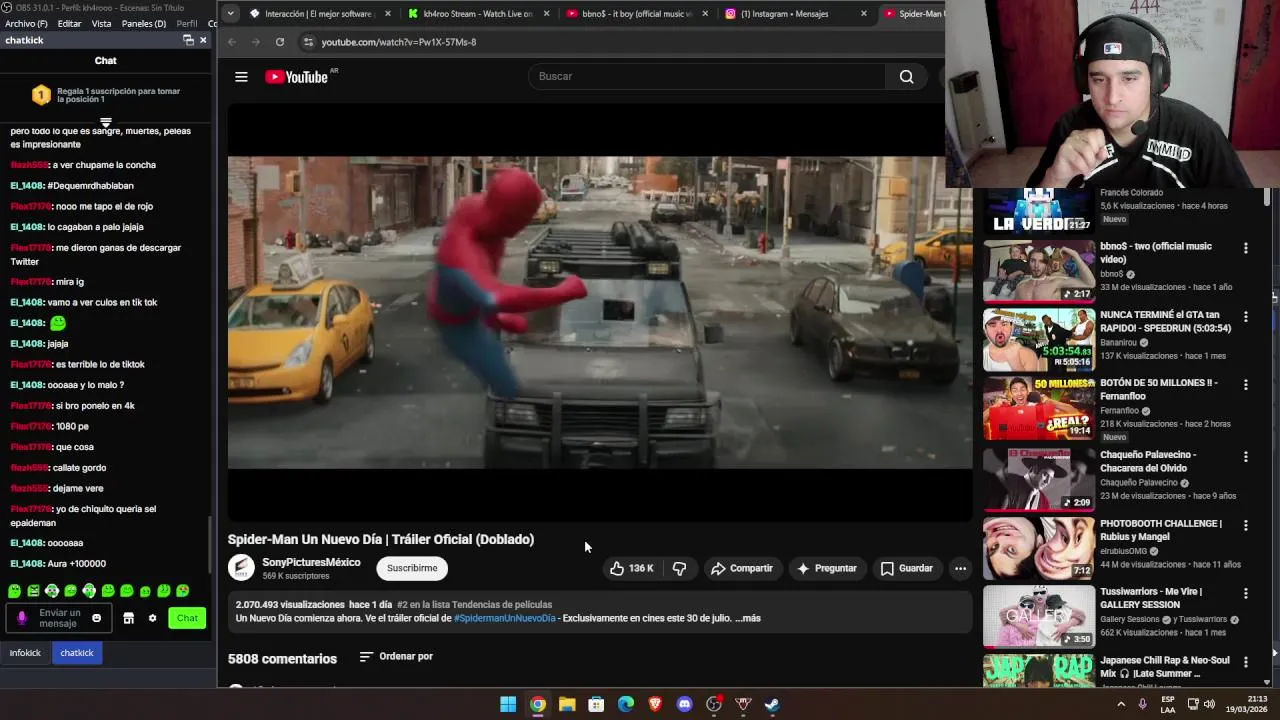Open bbno$ two official music video thumbnail
Image resolution: width=1280 pixels, height=720 pixels.
(x=1038, y=270)
